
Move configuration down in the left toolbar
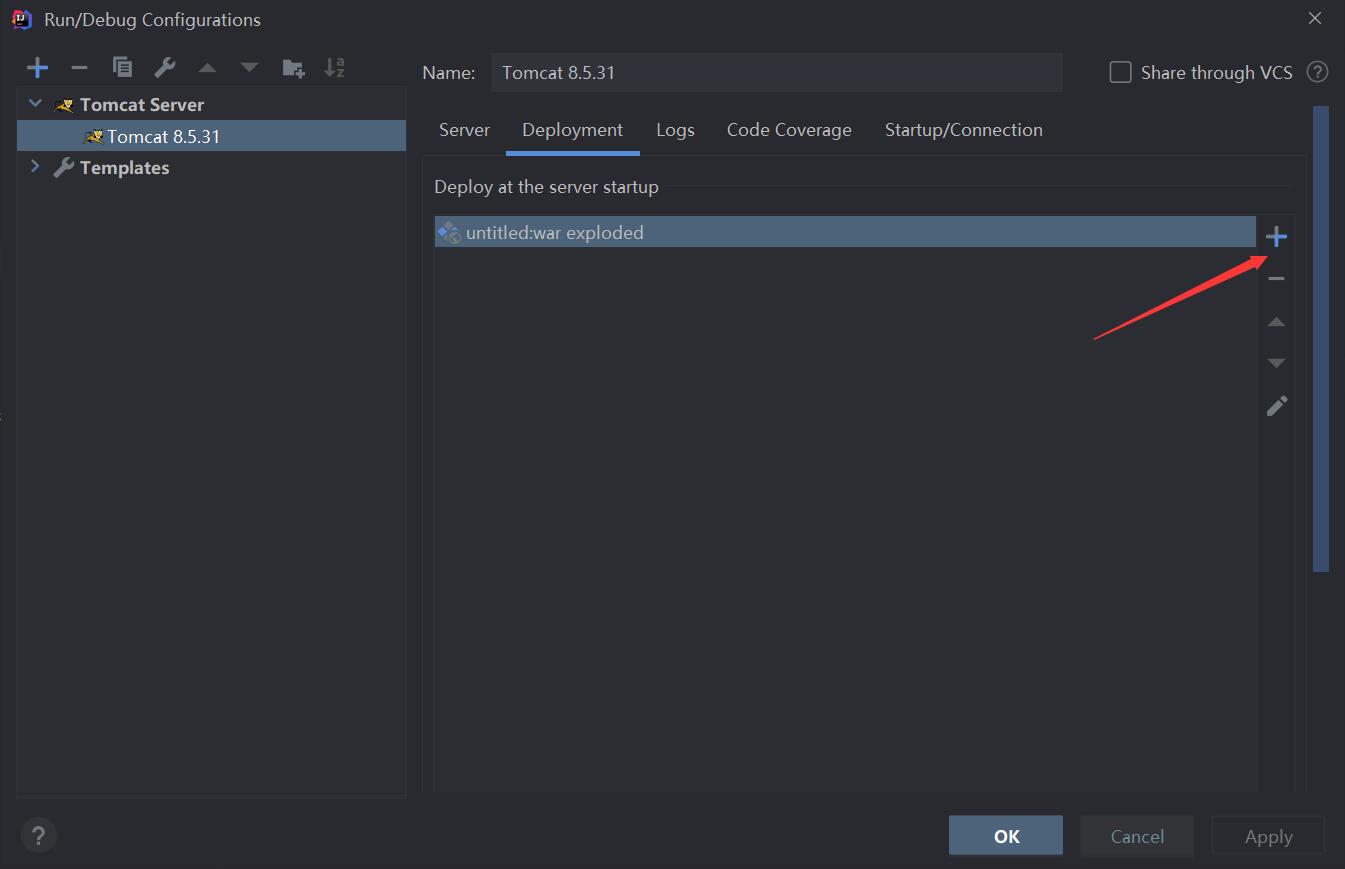249,68
